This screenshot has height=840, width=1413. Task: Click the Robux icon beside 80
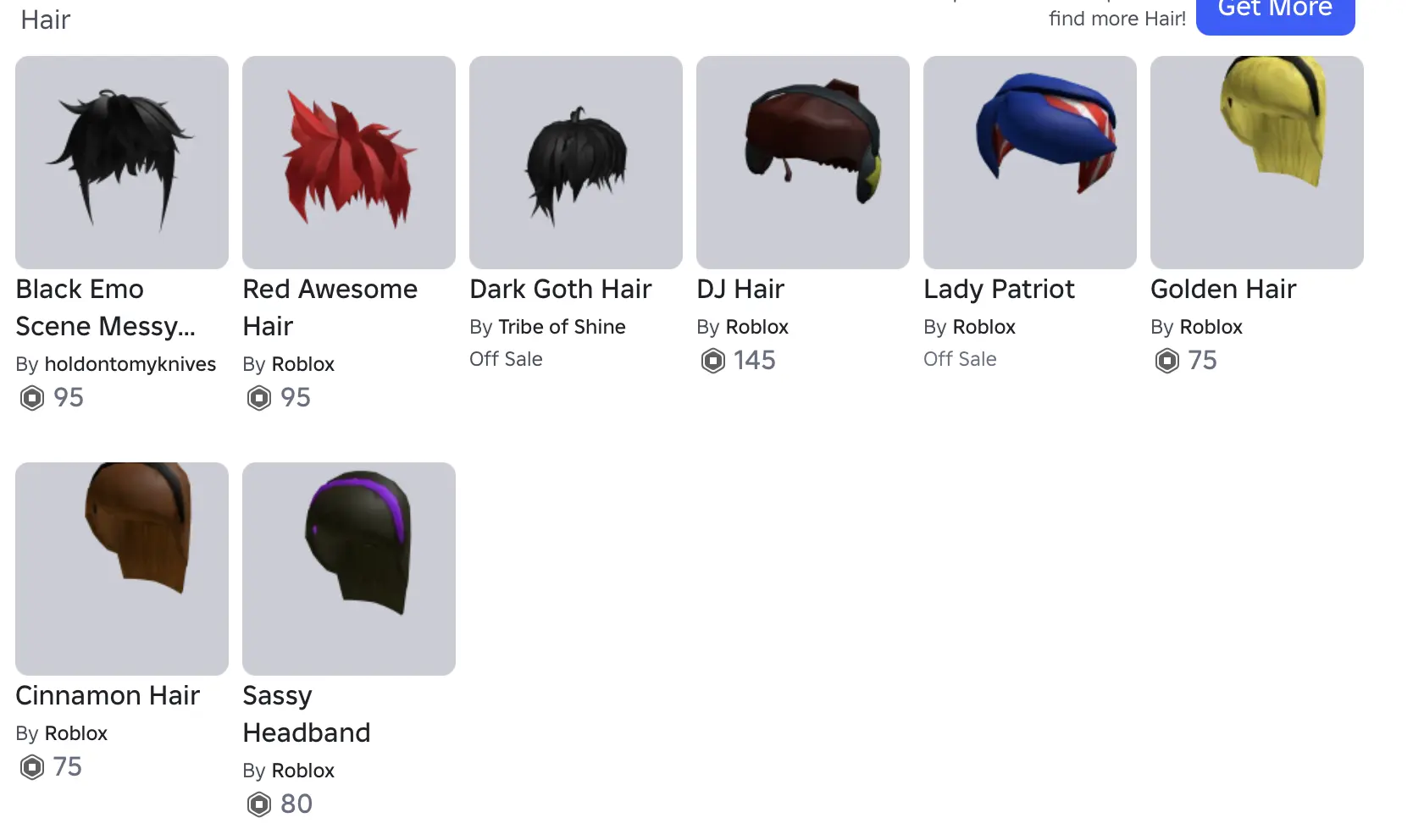coord(259,804)
